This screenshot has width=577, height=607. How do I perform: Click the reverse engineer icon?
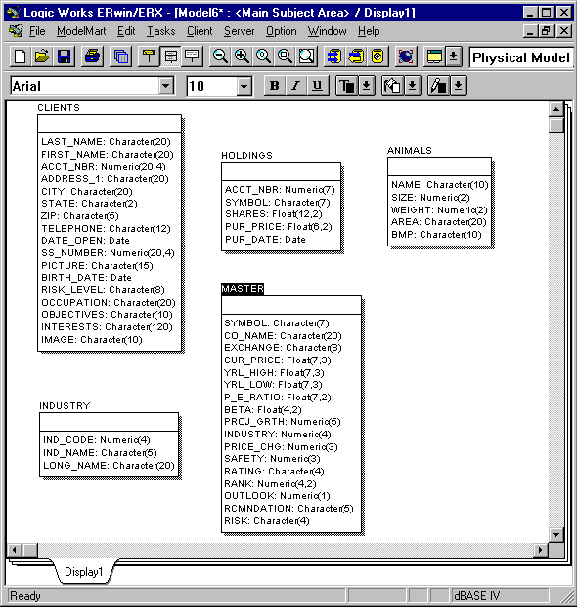coord(356,57)
